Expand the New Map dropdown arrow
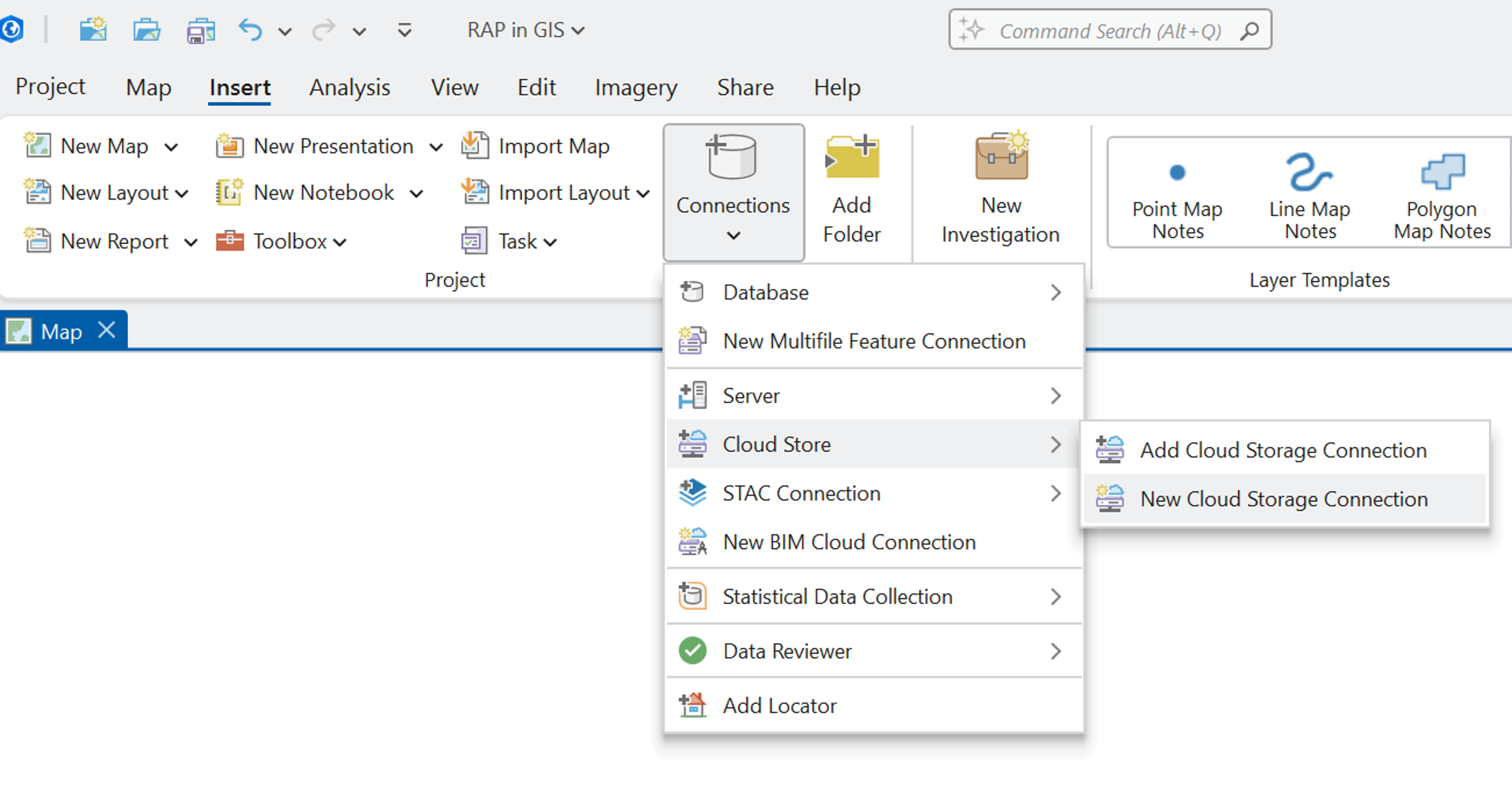 point(171,146)
